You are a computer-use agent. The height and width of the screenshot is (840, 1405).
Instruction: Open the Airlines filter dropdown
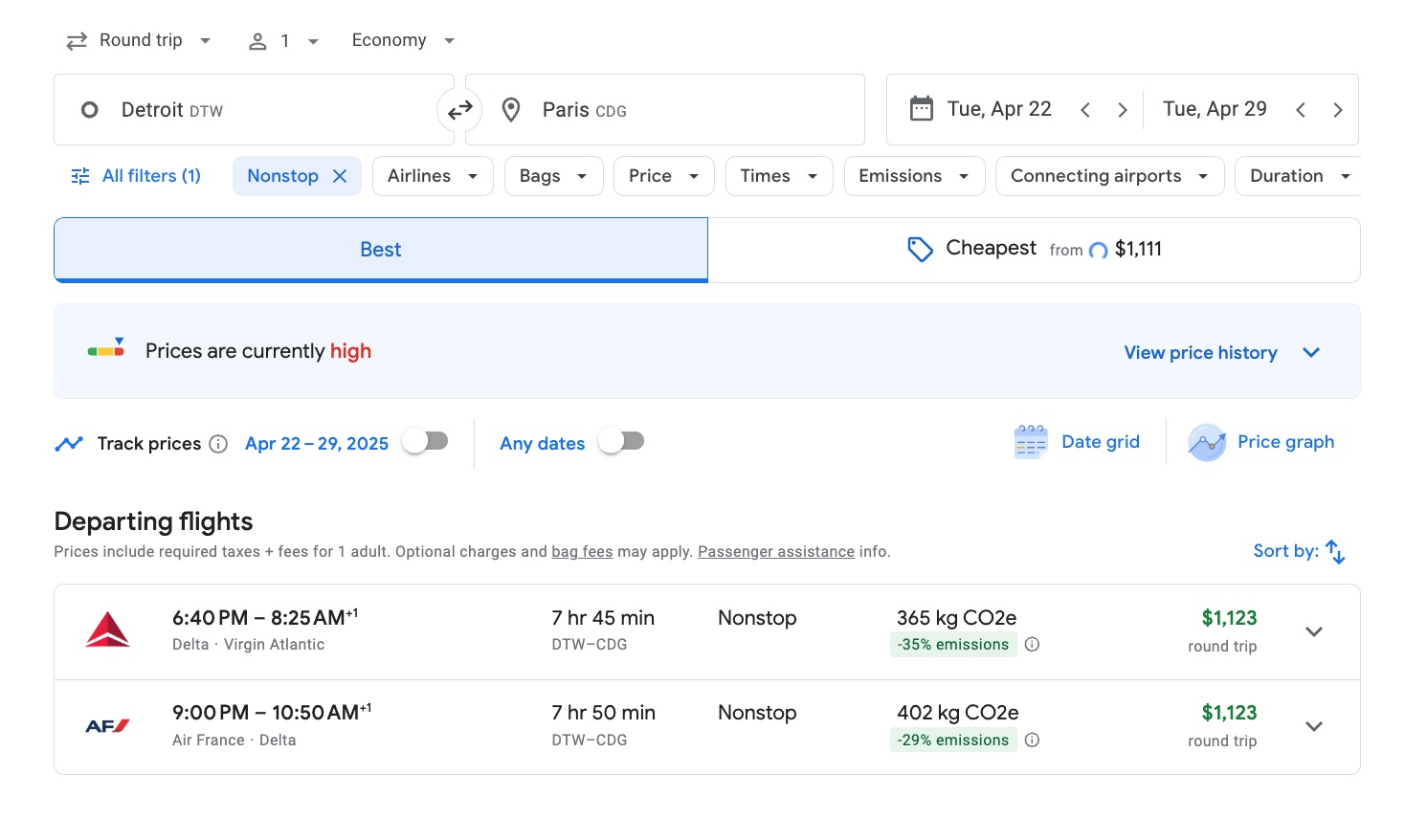(x=432, y=175)
